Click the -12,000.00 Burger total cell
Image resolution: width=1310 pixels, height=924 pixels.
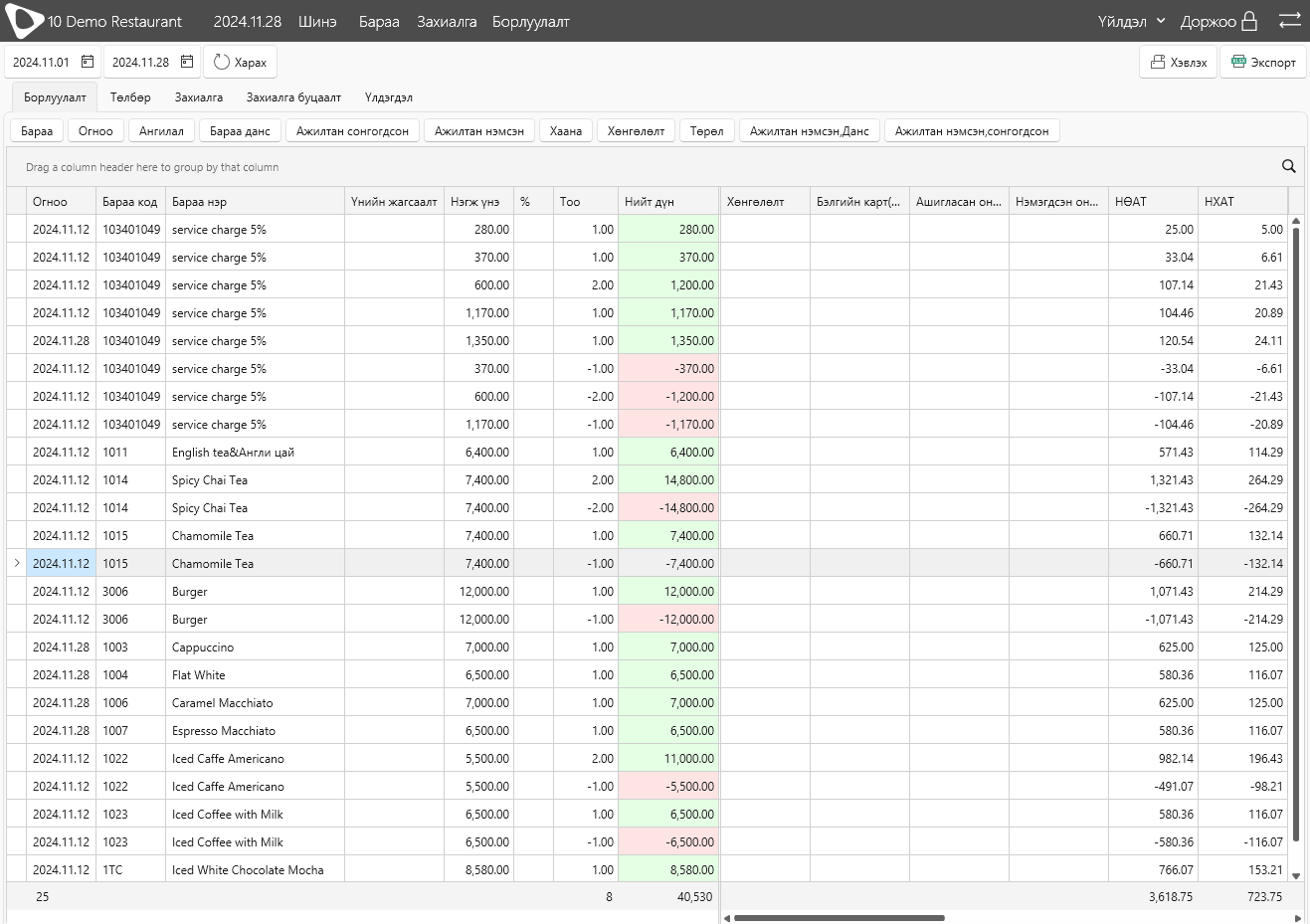point(667,619)
